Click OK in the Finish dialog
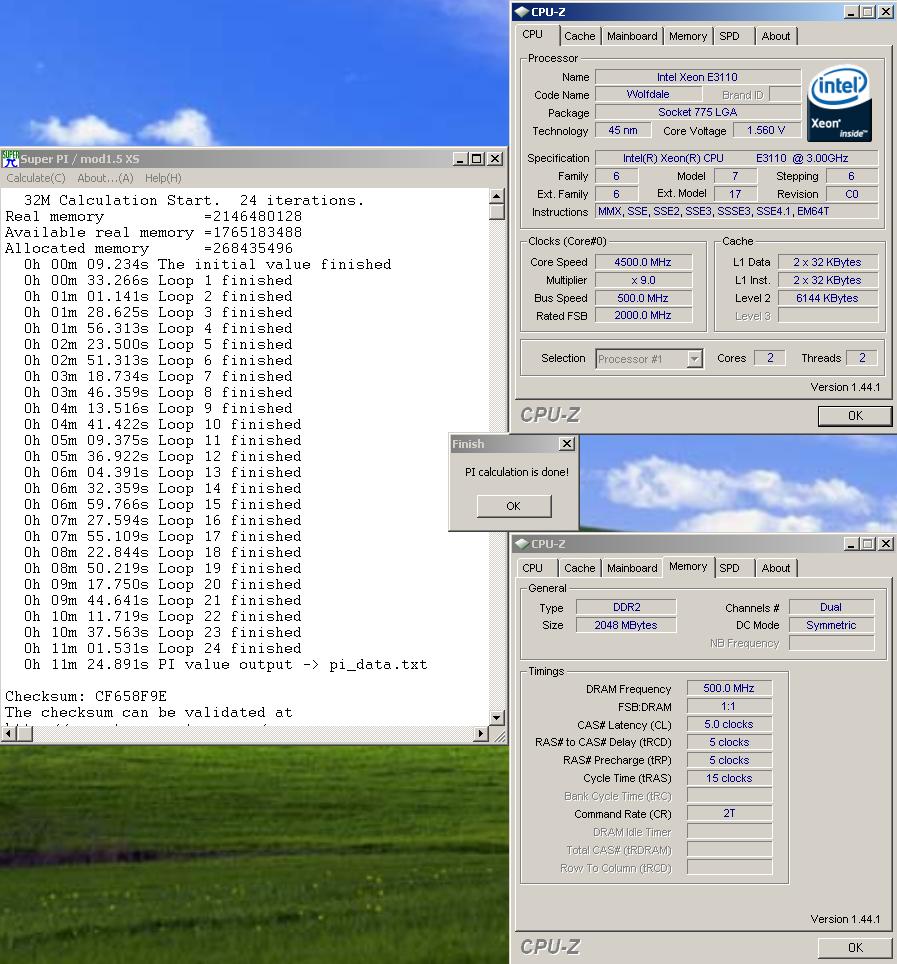 pyautogui.click(x=514, y=506)
